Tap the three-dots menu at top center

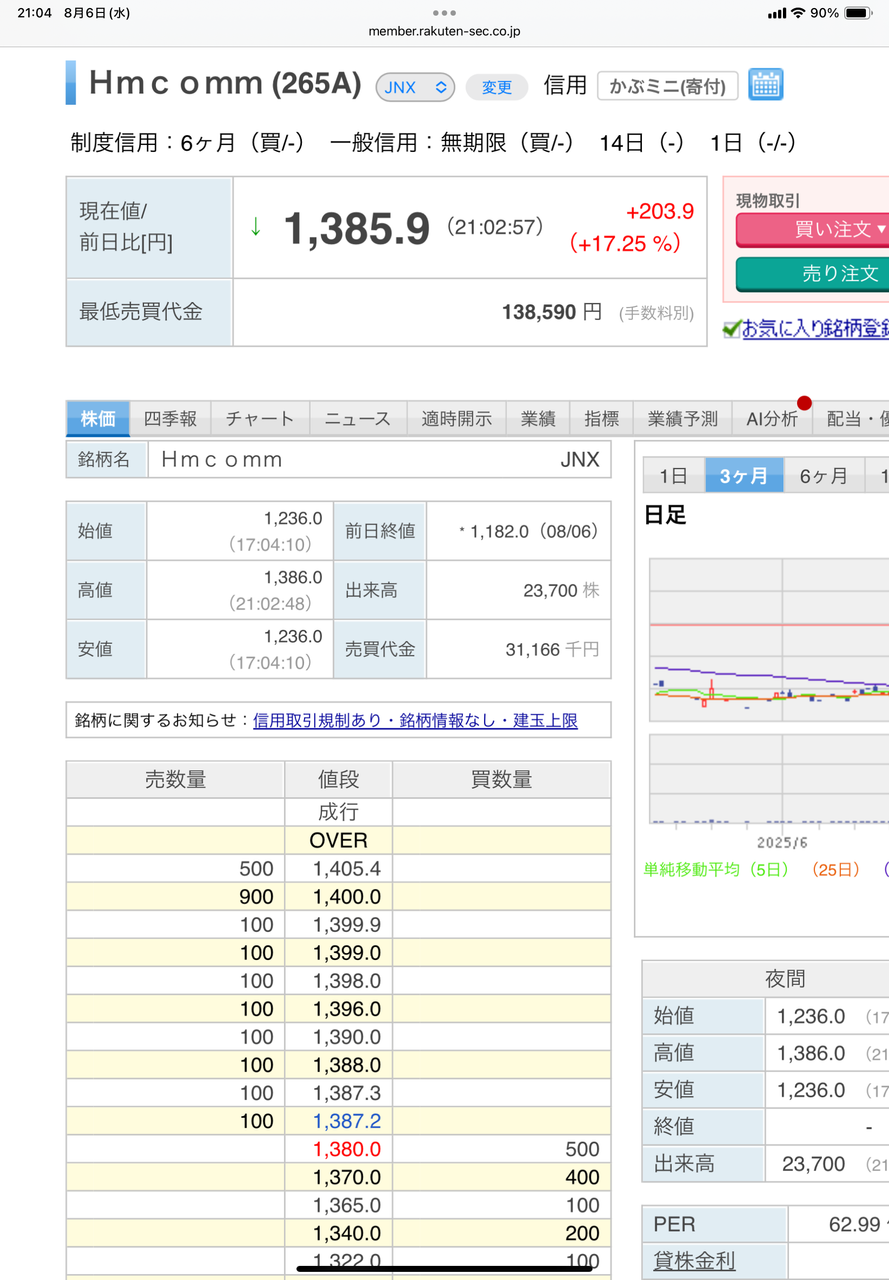pyautogui.click(x=444, y=13)
